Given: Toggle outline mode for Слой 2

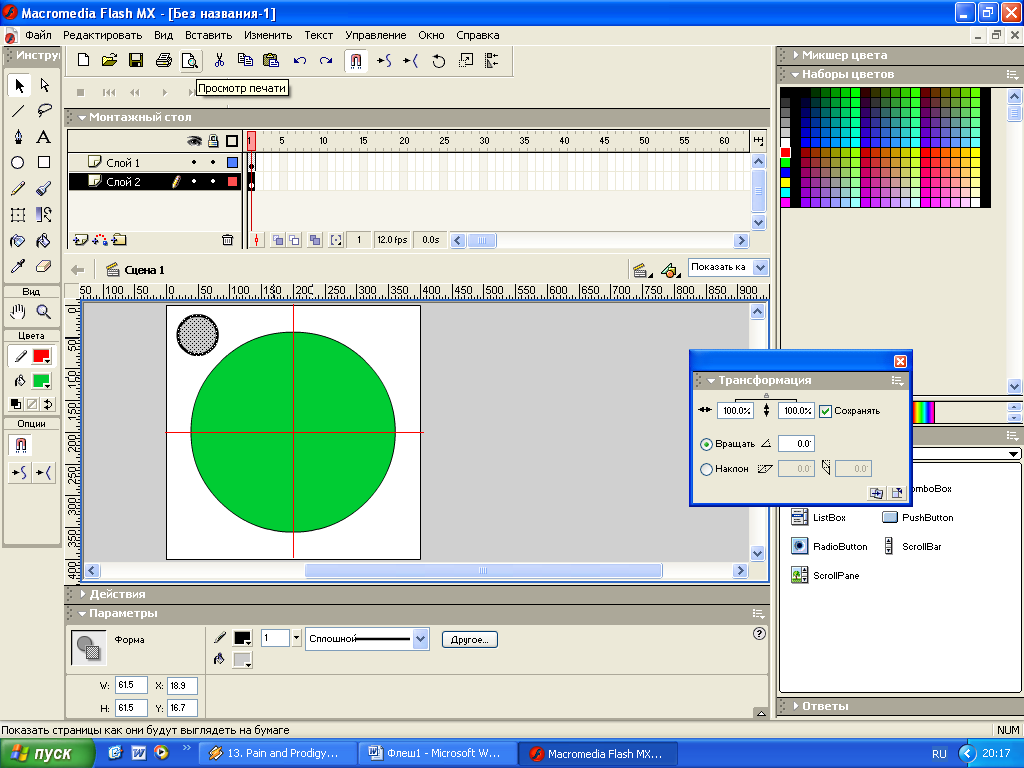Looking at the screenshot, I should coord(232,182).
